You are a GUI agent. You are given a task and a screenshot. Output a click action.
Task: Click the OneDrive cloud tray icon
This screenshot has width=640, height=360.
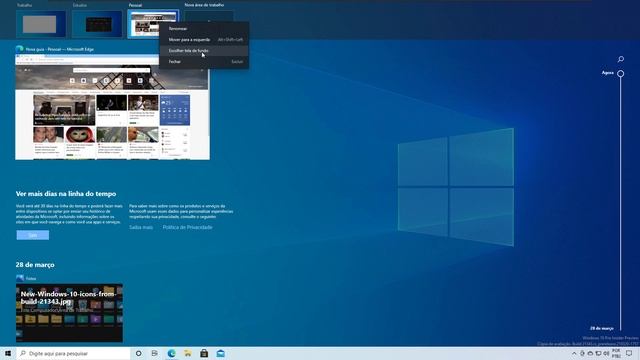(x=590, y=353)
